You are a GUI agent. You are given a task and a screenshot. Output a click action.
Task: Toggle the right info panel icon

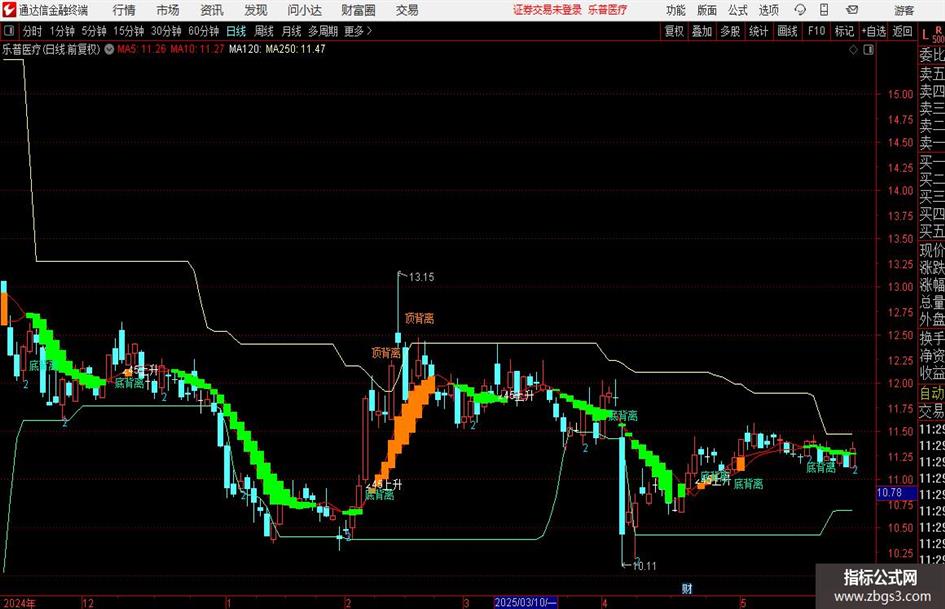coord(868,50)
